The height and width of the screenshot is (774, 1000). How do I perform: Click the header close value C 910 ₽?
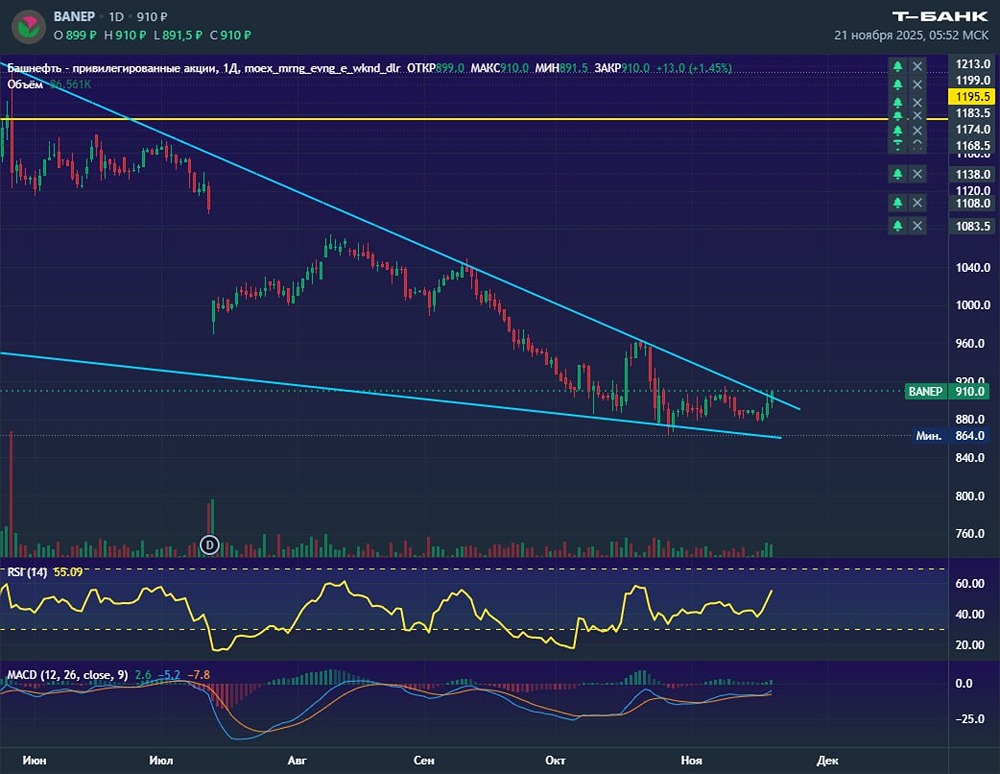point(230,36)
